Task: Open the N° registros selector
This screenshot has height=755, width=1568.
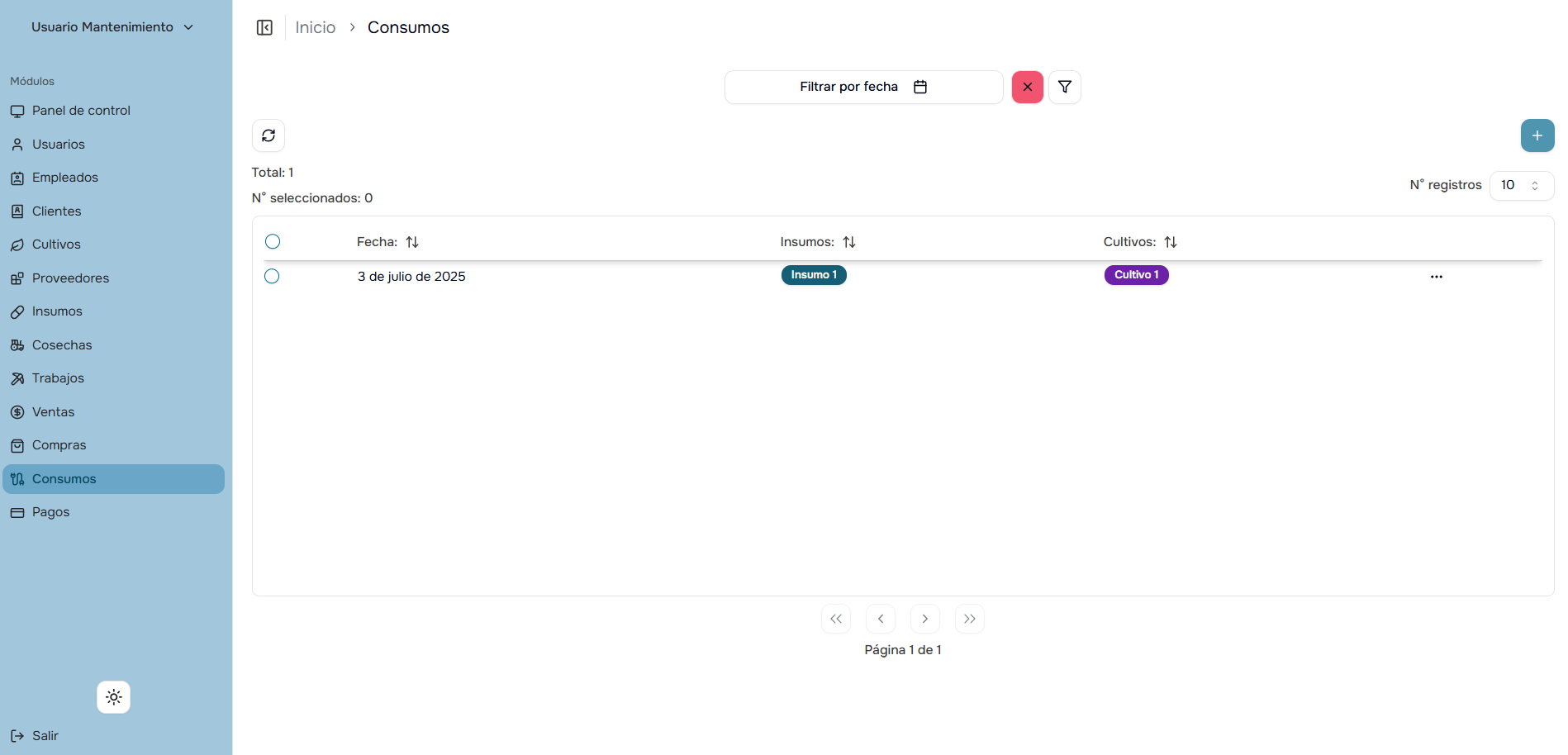Action: click(1521, 186)
